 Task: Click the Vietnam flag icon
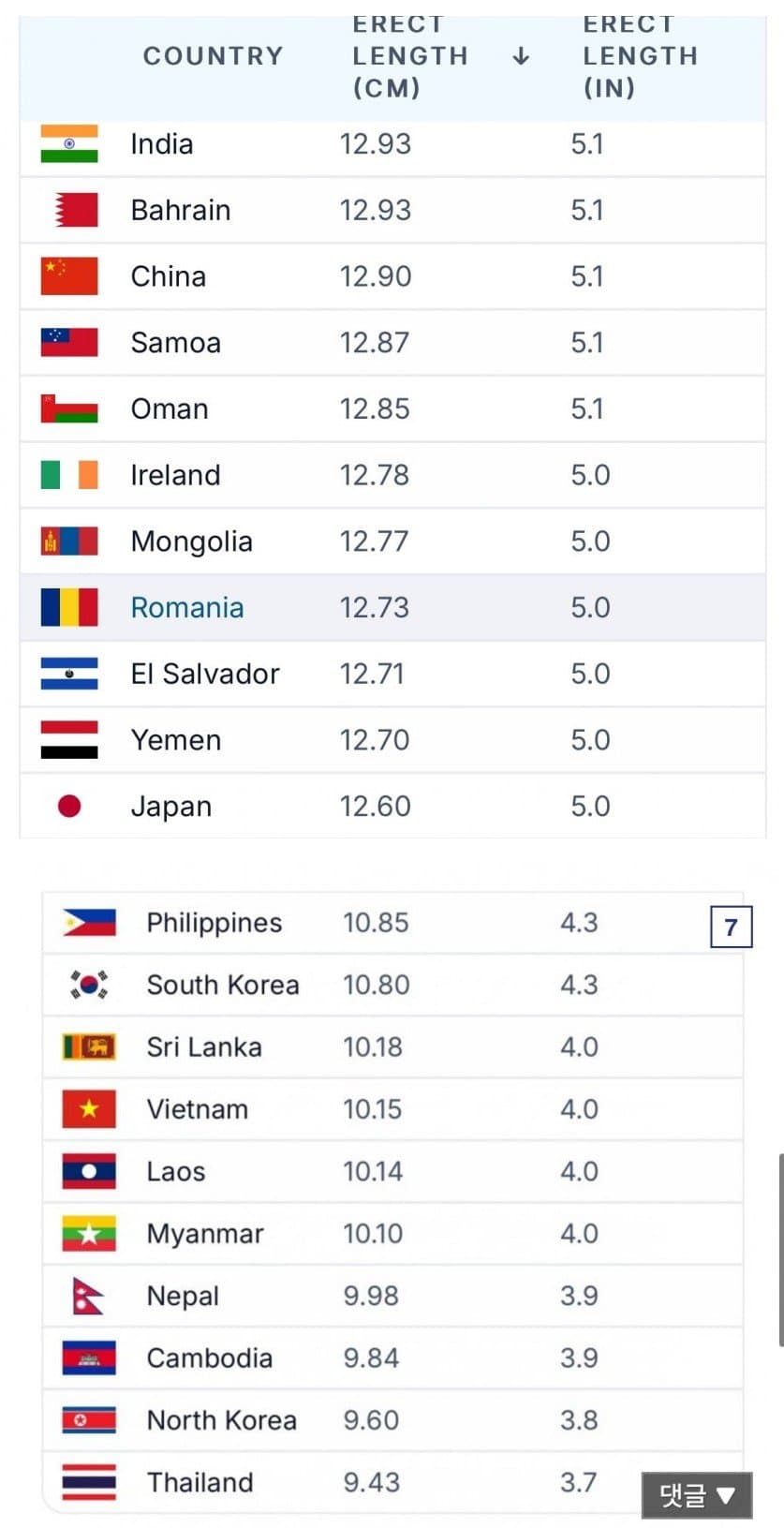(89, 1109)
